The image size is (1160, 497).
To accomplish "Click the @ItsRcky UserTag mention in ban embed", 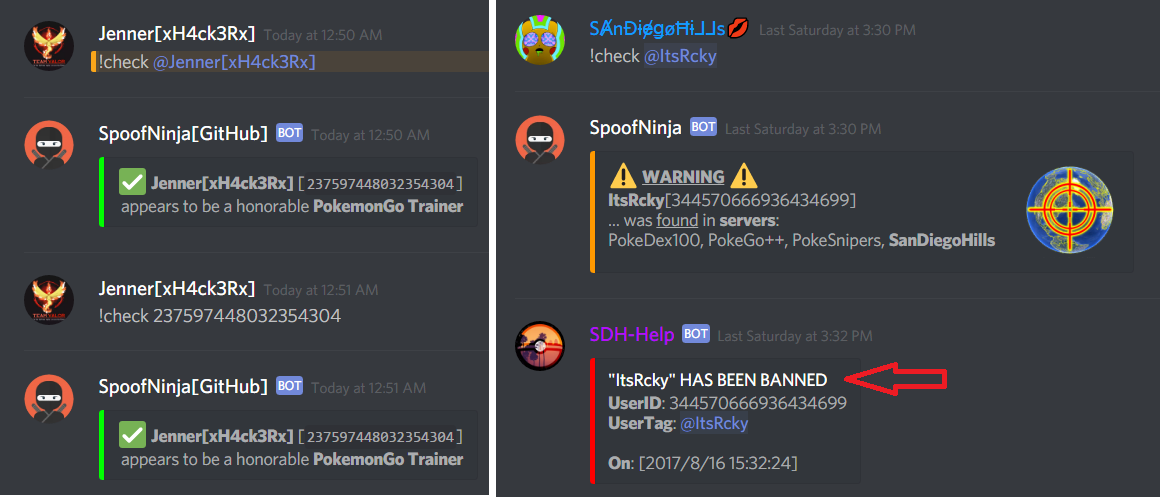I will [714, 424].
